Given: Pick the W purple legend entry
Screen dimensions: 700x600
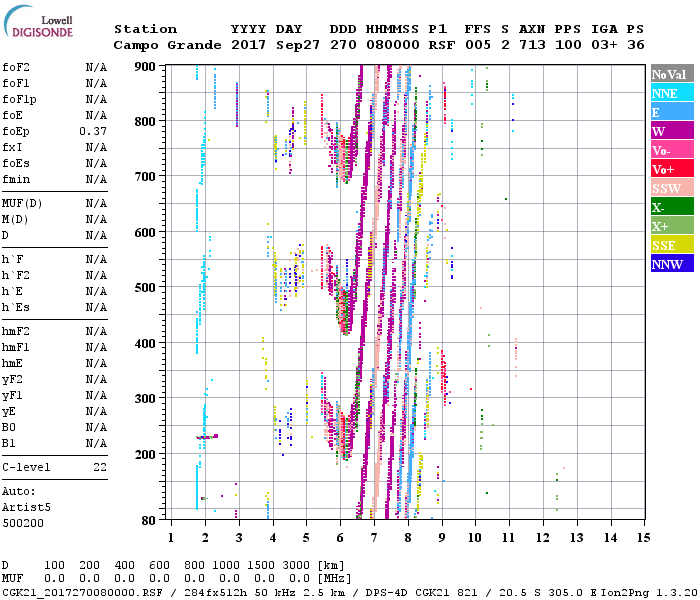Looking at the screenshot, I should tap(671, 131).
